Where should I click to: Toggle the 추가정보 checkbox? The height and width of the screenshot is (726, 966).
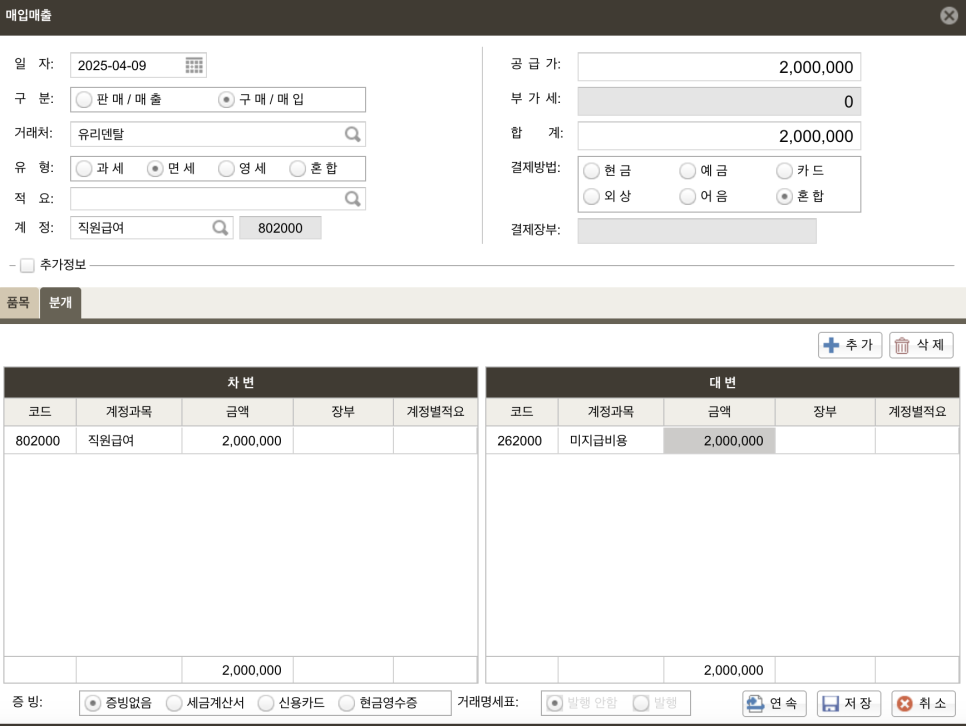pyautogui.click(x=27, y=265)
